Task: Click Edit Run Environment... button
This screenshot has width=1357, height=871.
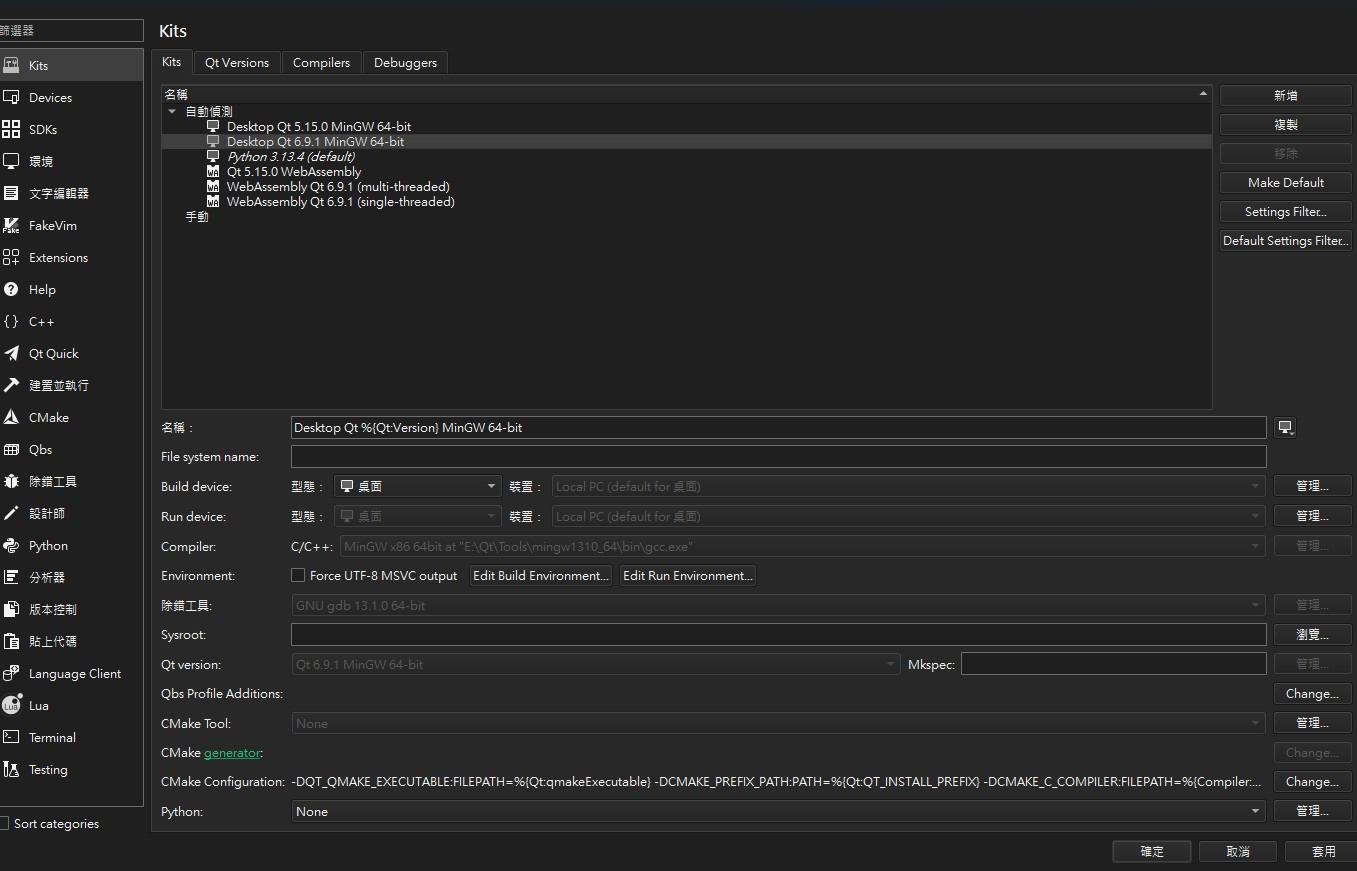Action: 687,575
